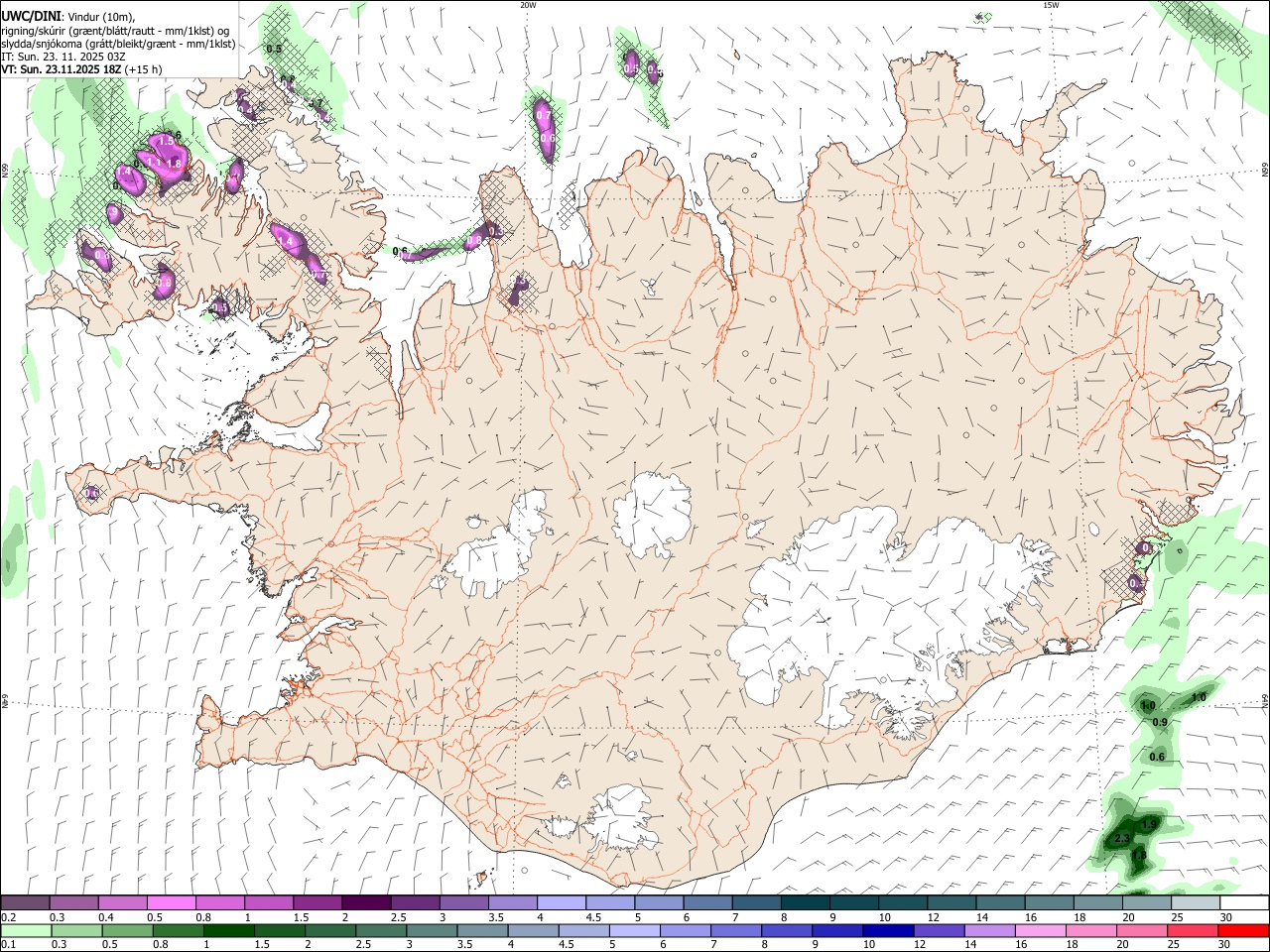Pick the dark teal 8–9 swatch in upper legend row
The width and height of the screenshot is (1270, 952).
tap(805, 903)
